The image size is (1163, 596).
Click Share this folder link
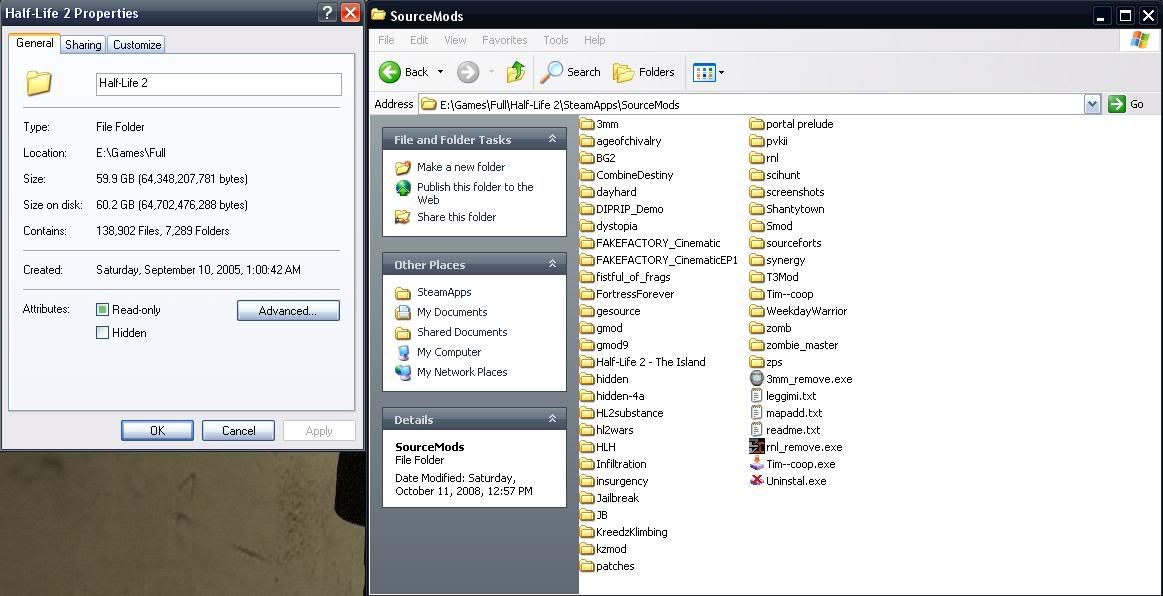click(456, 217)
